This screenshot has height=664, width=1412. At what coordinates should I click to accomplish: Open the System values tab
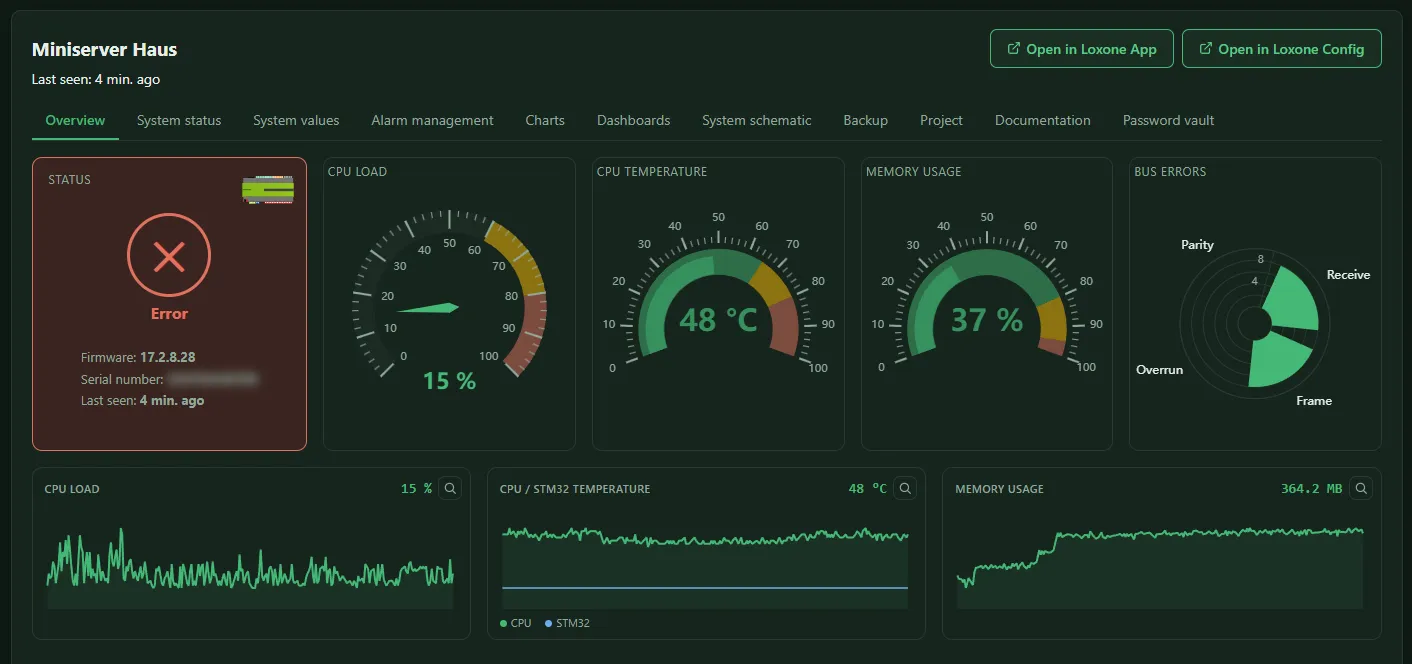click(x=296, y=120)
